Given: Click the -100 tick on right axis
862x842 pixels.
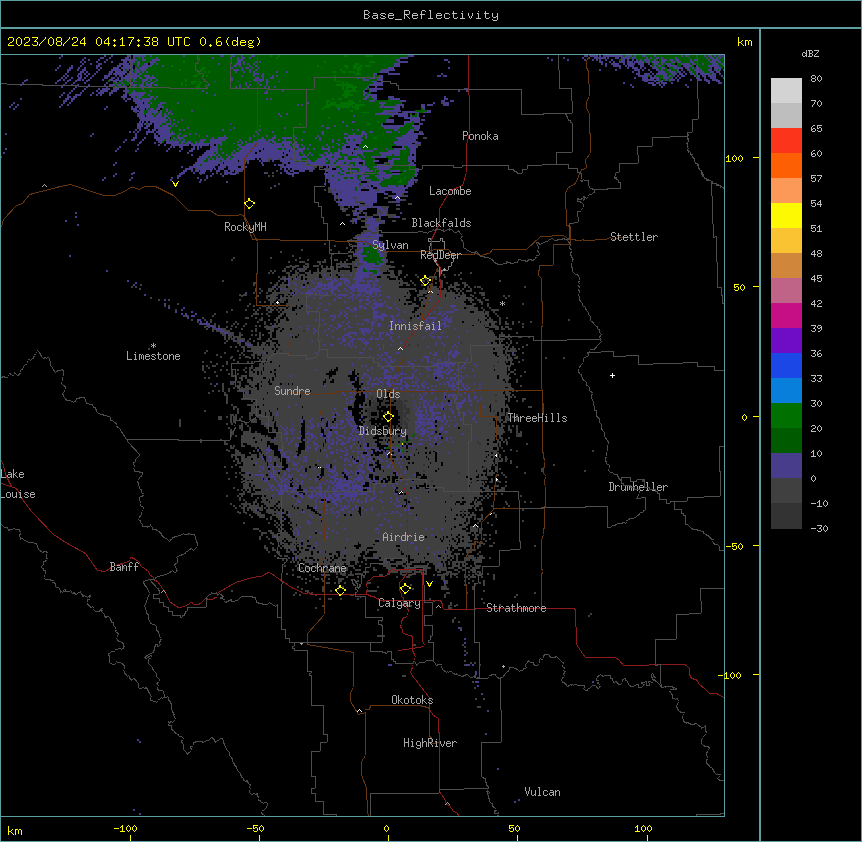Looking at the screenshot, I should [x=731, y=675].
